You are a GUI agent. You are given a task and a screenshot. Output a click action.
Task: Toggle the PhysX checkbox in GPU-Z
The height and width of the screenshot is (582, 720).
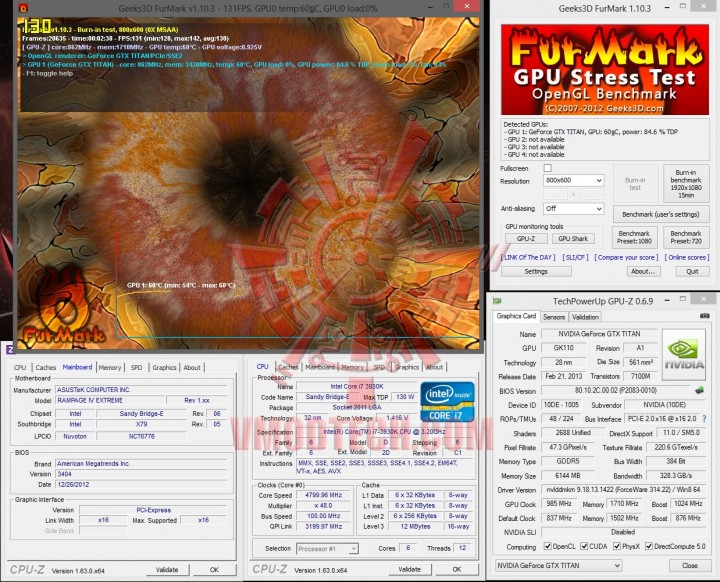617,546
